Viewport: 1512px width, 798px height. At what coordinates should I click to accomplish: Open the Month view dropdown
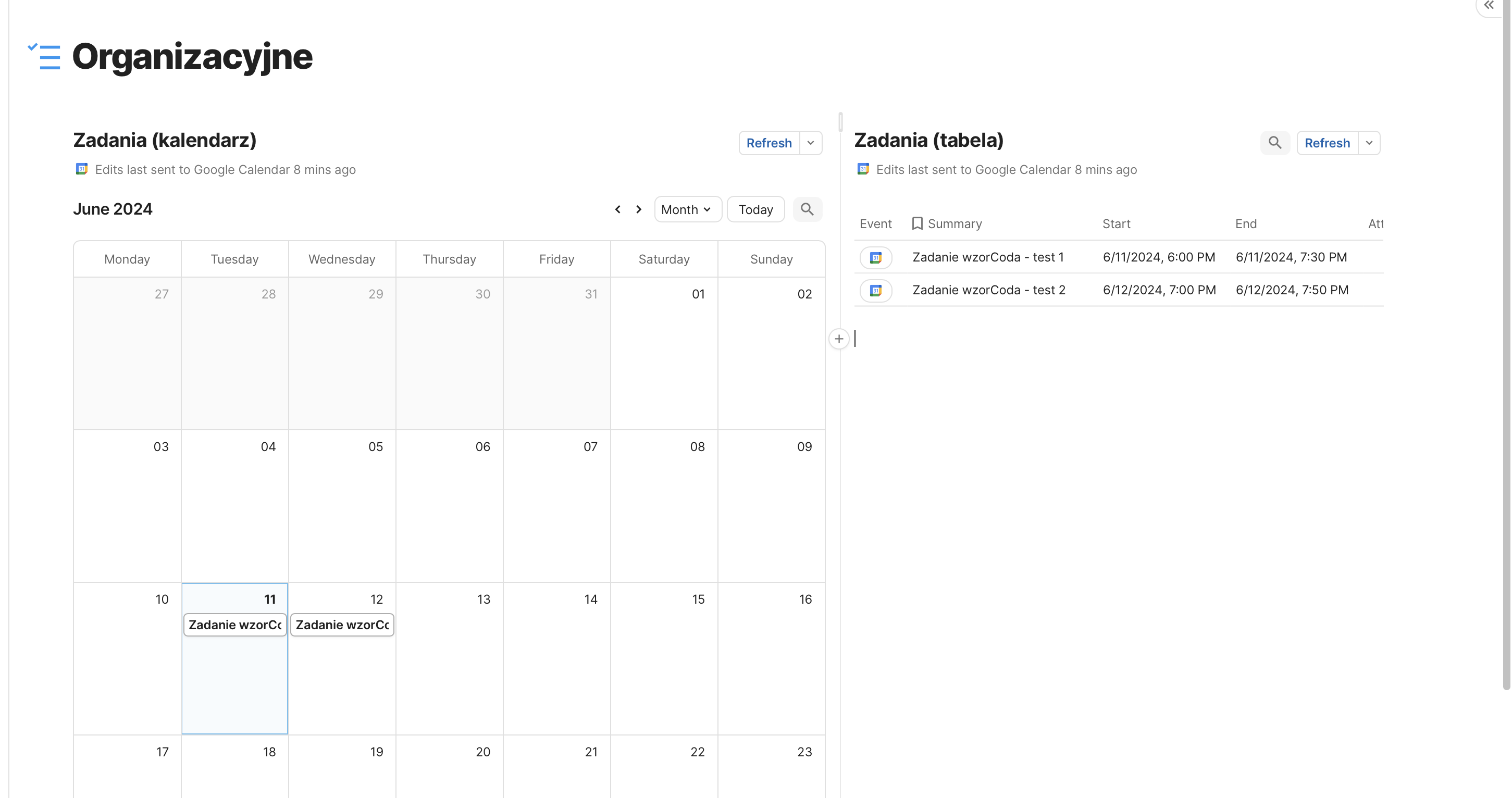click(x=687, y=209)
